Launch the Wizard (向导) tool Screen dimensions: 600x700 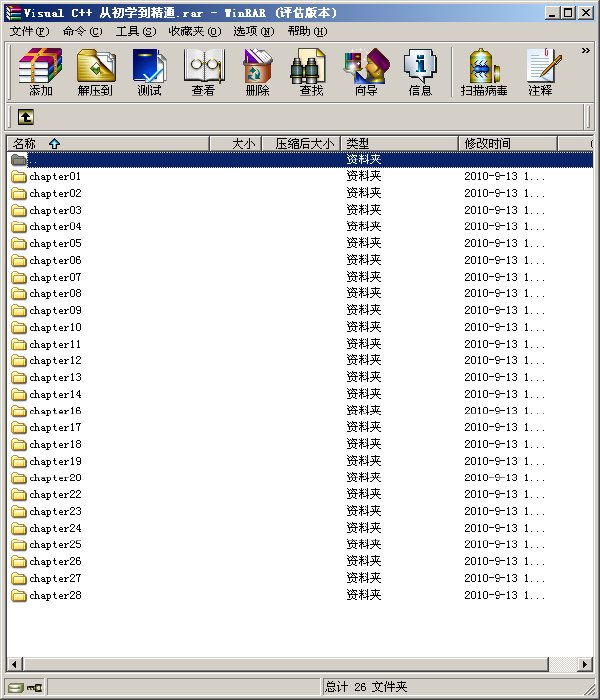click(x=366, y=72)
